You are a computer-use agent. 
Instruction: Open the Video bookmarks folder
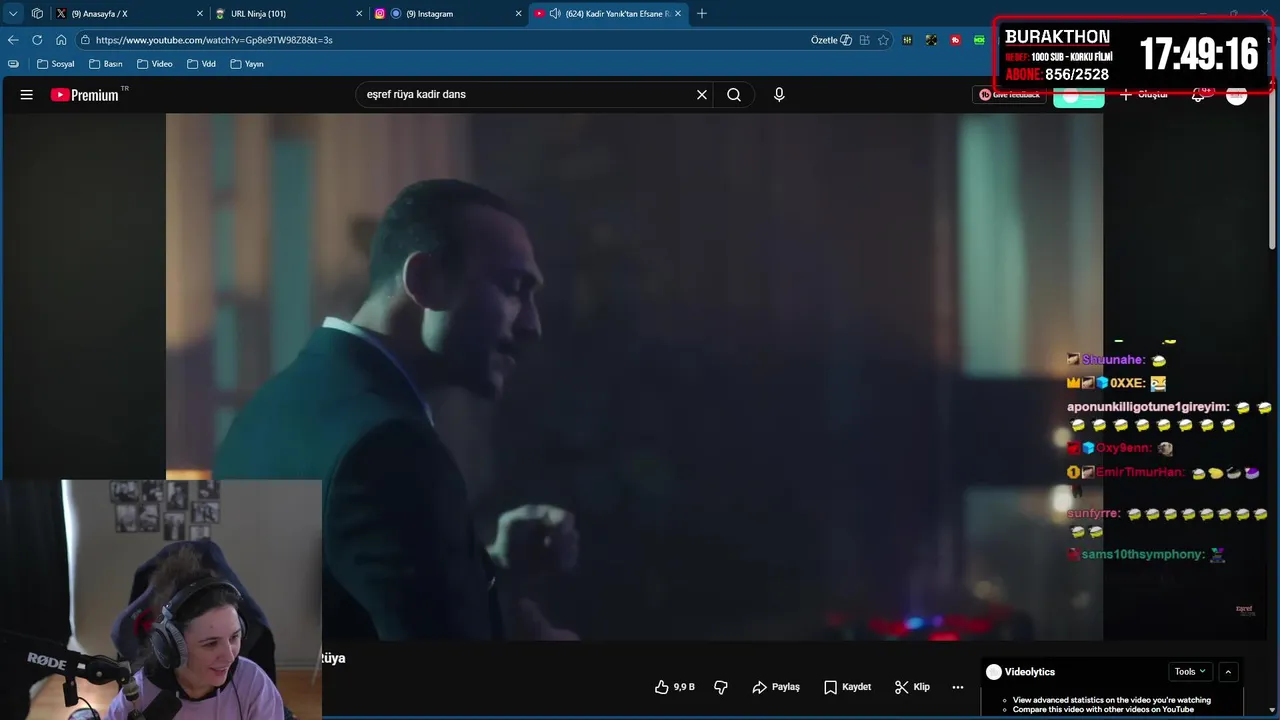click(155, 64)
